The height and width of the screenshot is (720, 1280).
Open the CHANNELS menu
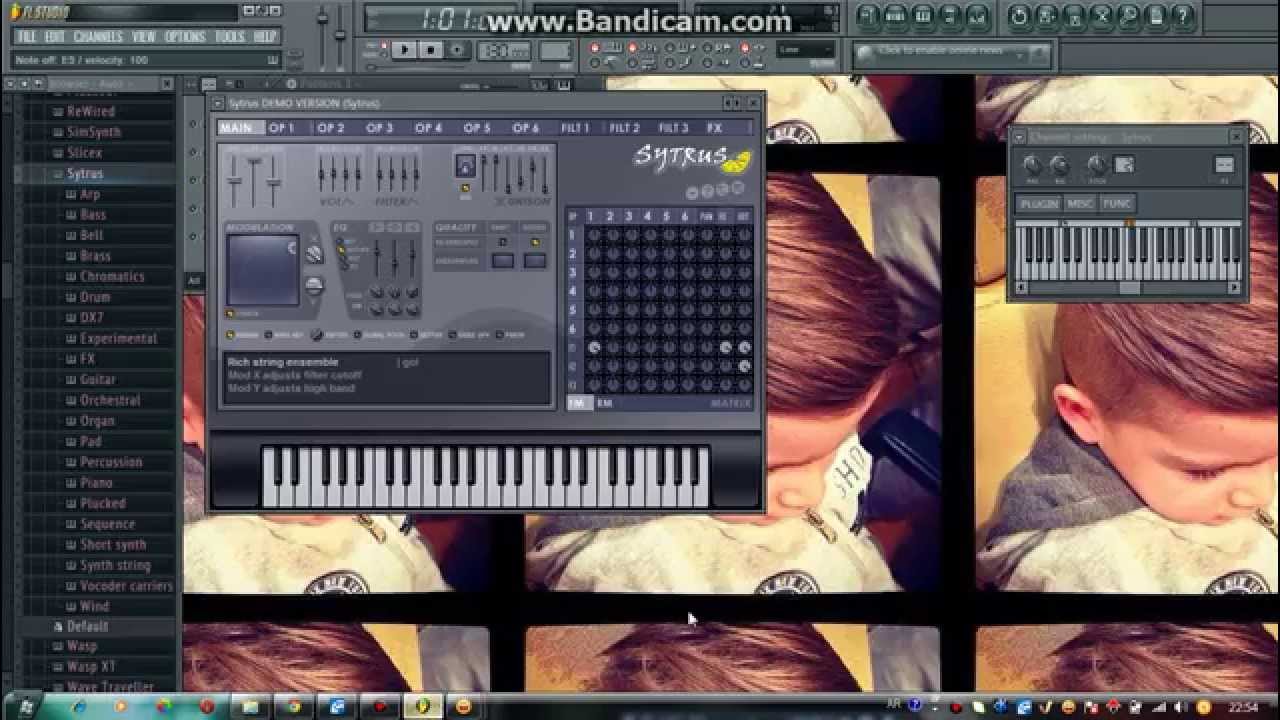[98, 37]
